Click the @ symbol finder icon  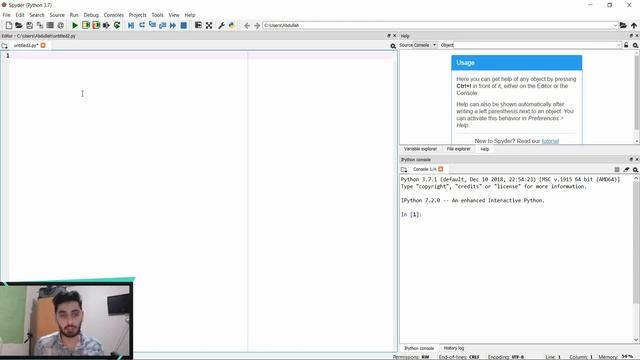click(x=60, y=25)
